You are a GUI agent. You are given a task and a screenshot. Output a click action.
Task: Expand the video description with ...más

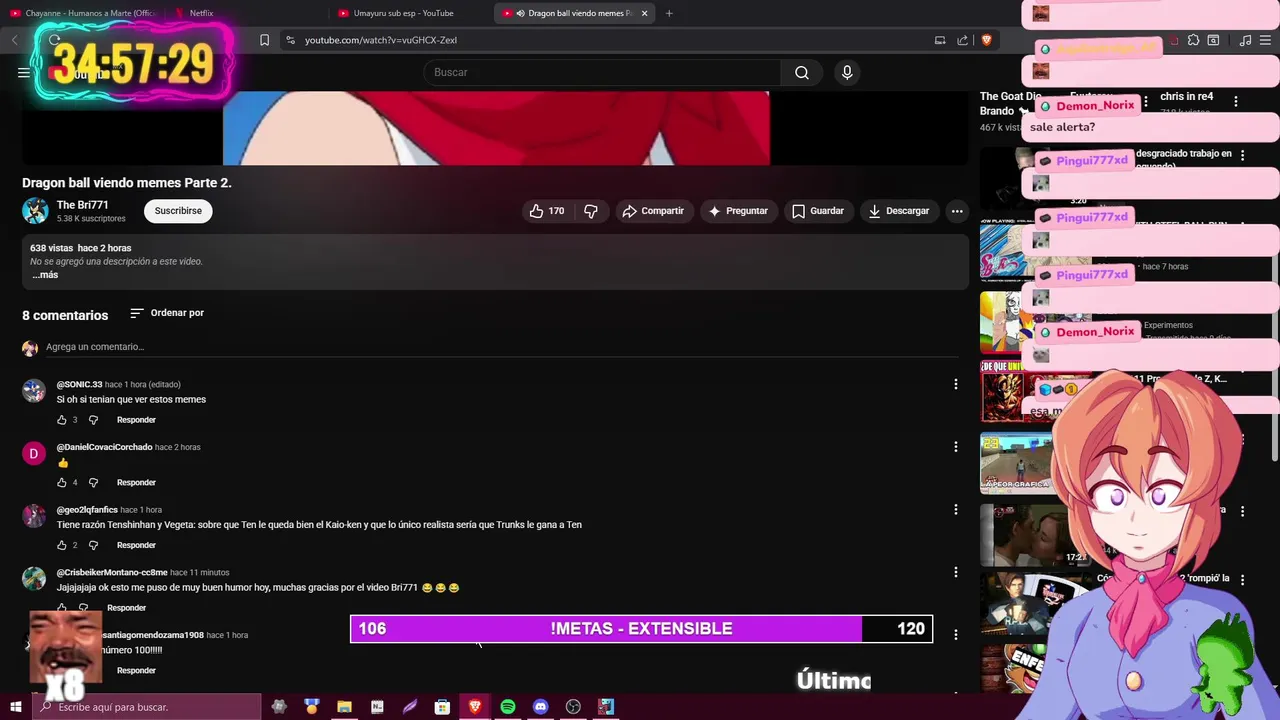tap(45, 275)
